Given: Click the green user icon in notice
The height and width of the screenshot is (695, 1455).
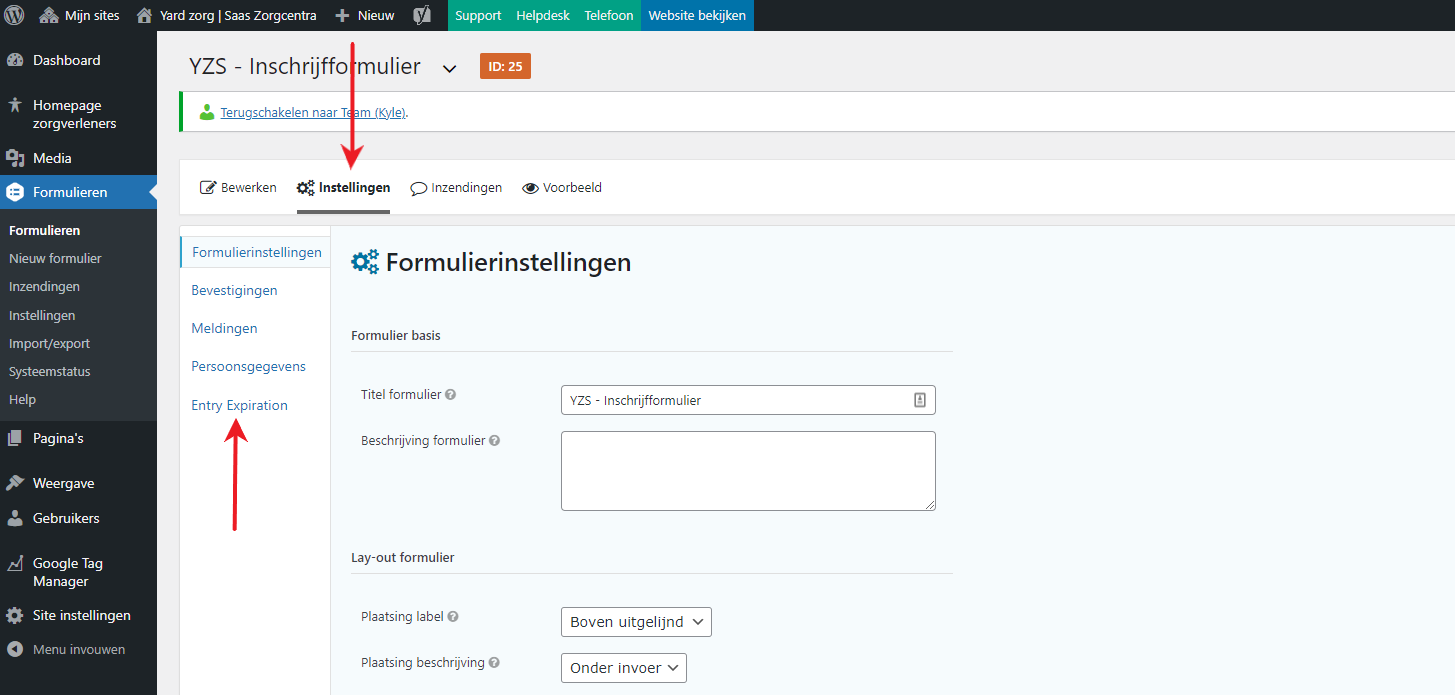Looking at the screenshot, I should coord(207,112).
